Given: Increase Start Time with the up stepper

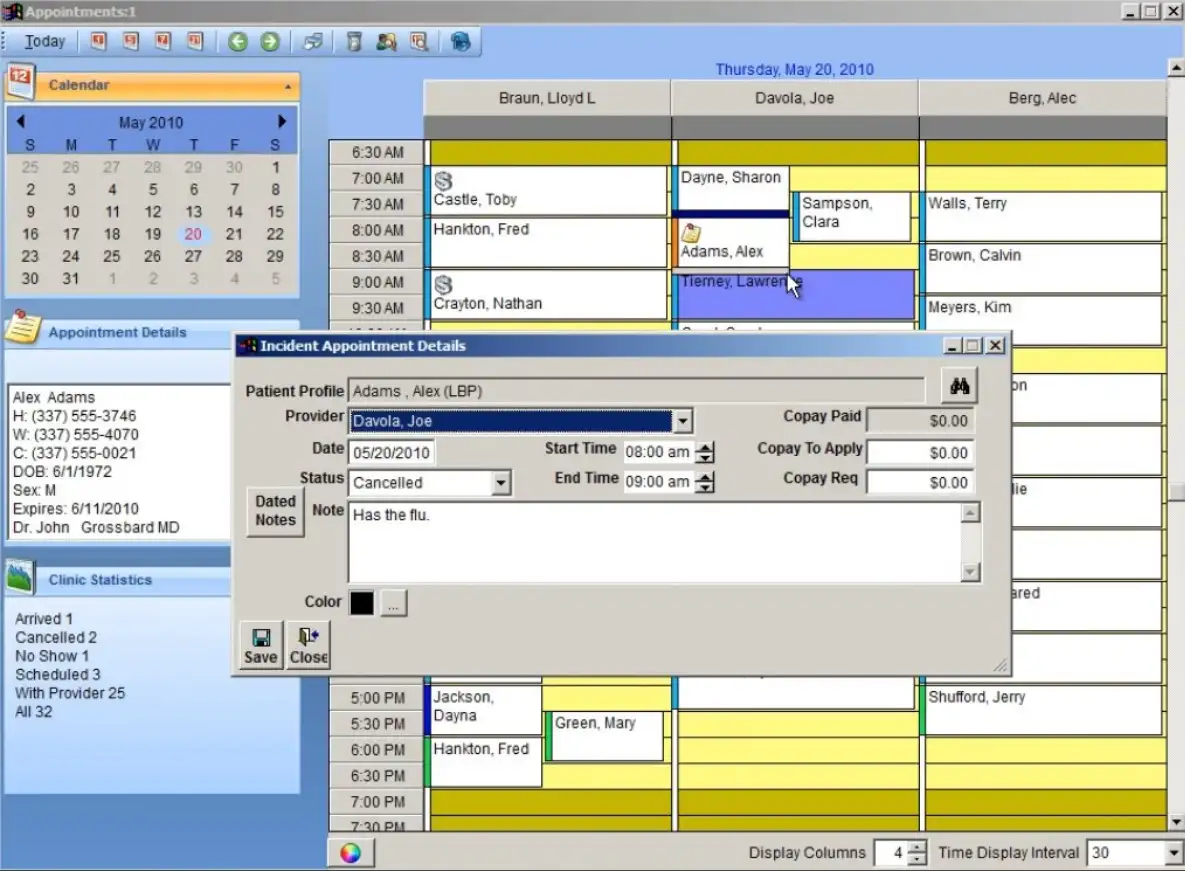Looking at the screenshot, I should point(706,447).
